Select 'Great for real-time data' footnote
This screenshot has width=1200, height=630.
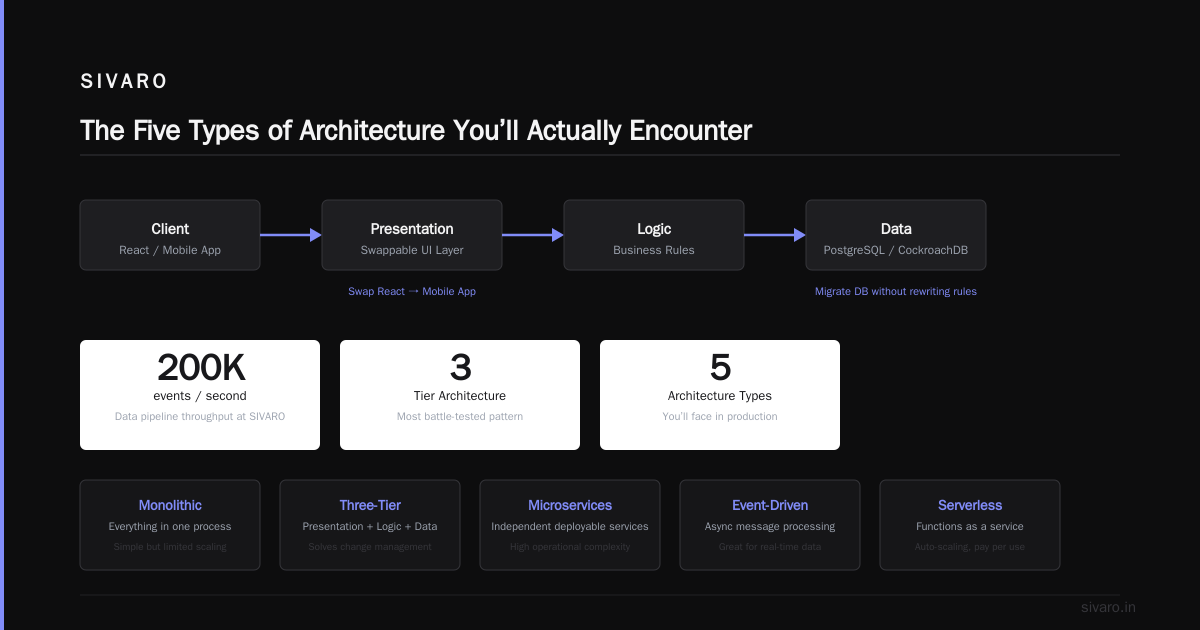770,547
